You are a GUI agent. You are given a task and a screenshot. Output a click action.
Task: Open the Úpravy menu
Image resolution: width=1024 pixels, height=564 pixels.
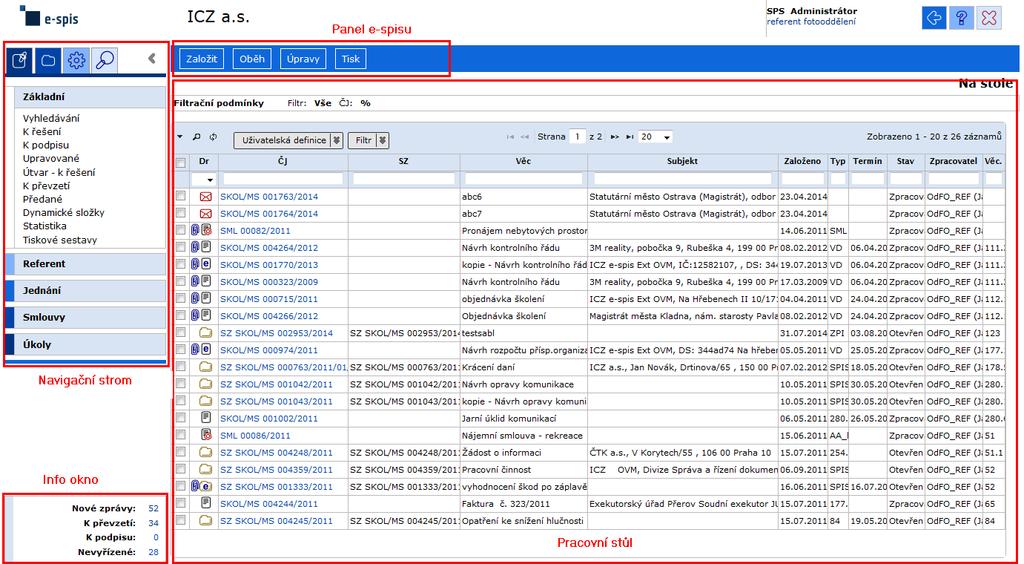[303, 59]
